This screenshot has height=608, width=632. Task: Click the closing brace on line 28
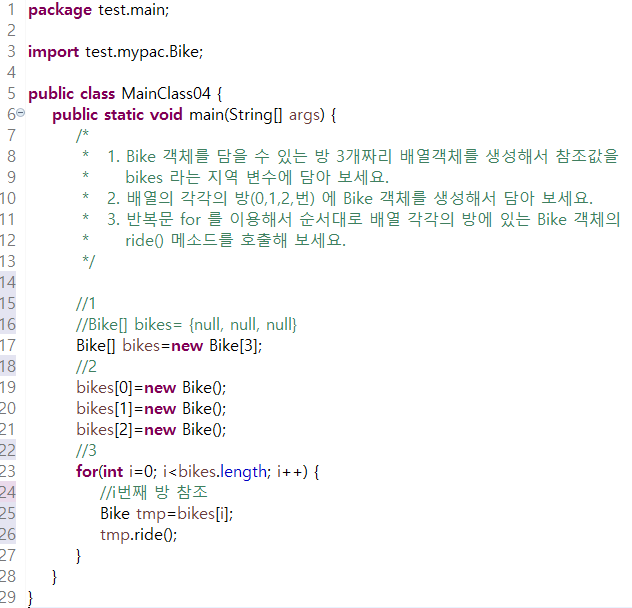click(x=55, y=577)
